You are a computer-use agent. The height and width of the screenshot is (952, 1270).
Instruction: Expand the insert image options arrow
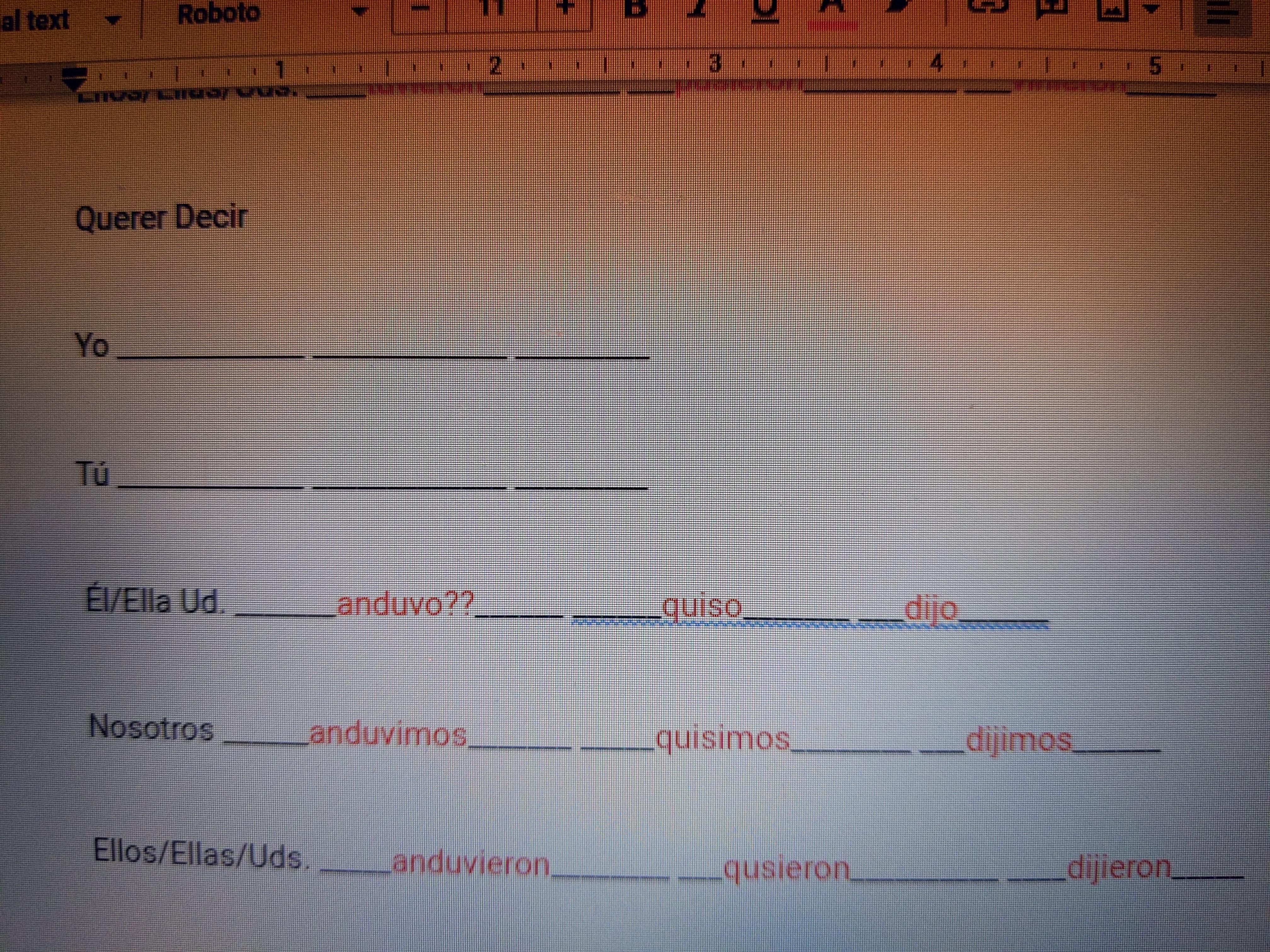(1151, 8)
